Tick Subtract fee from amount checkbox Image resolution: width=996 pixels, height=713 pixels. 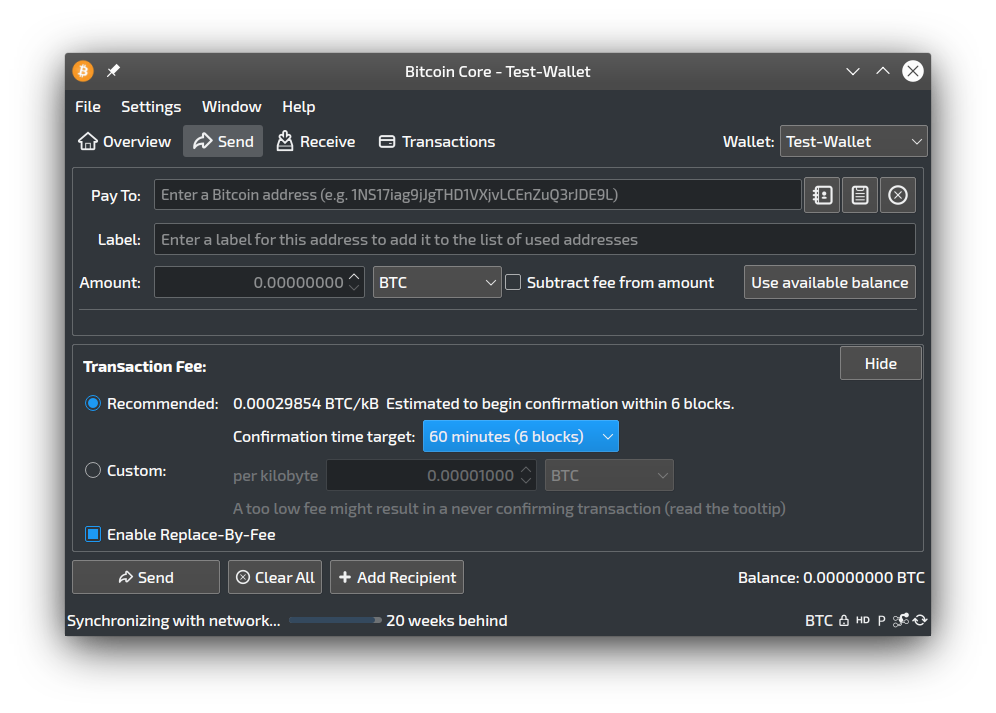(513, 282)
